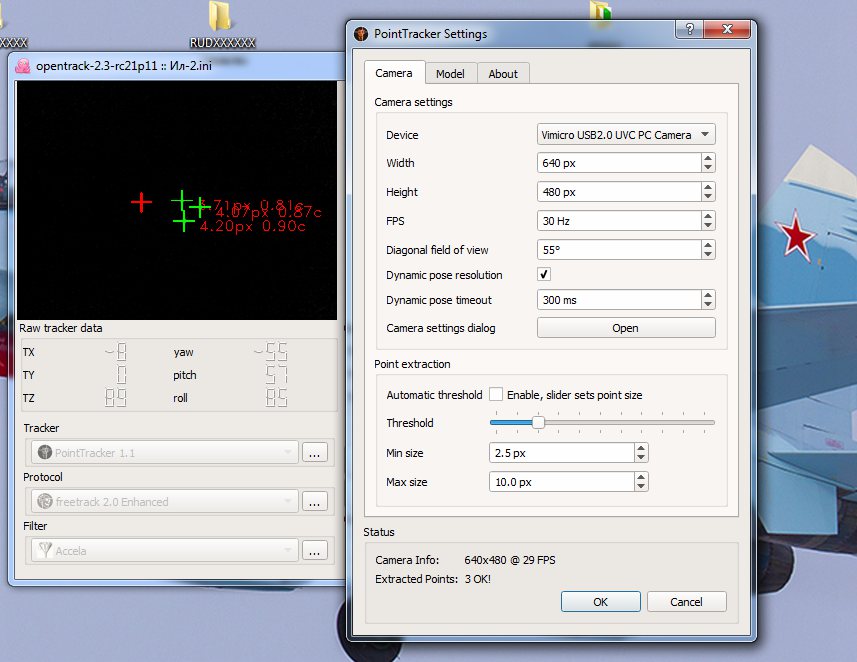Toggle Dynamic pose resolution checkbox
857x662 pixels.
point(544,274)
